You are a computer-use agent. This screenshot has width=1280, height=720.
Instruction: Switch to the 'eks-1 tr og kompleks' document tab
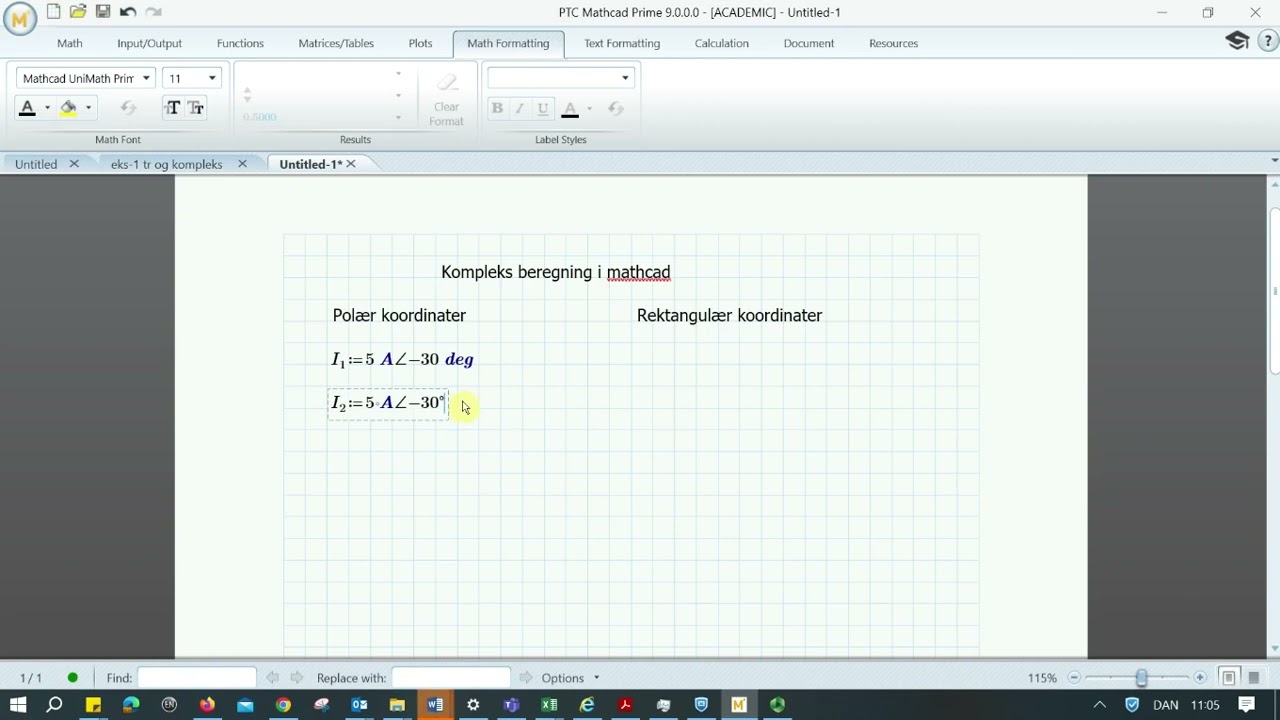click(166, 164)
